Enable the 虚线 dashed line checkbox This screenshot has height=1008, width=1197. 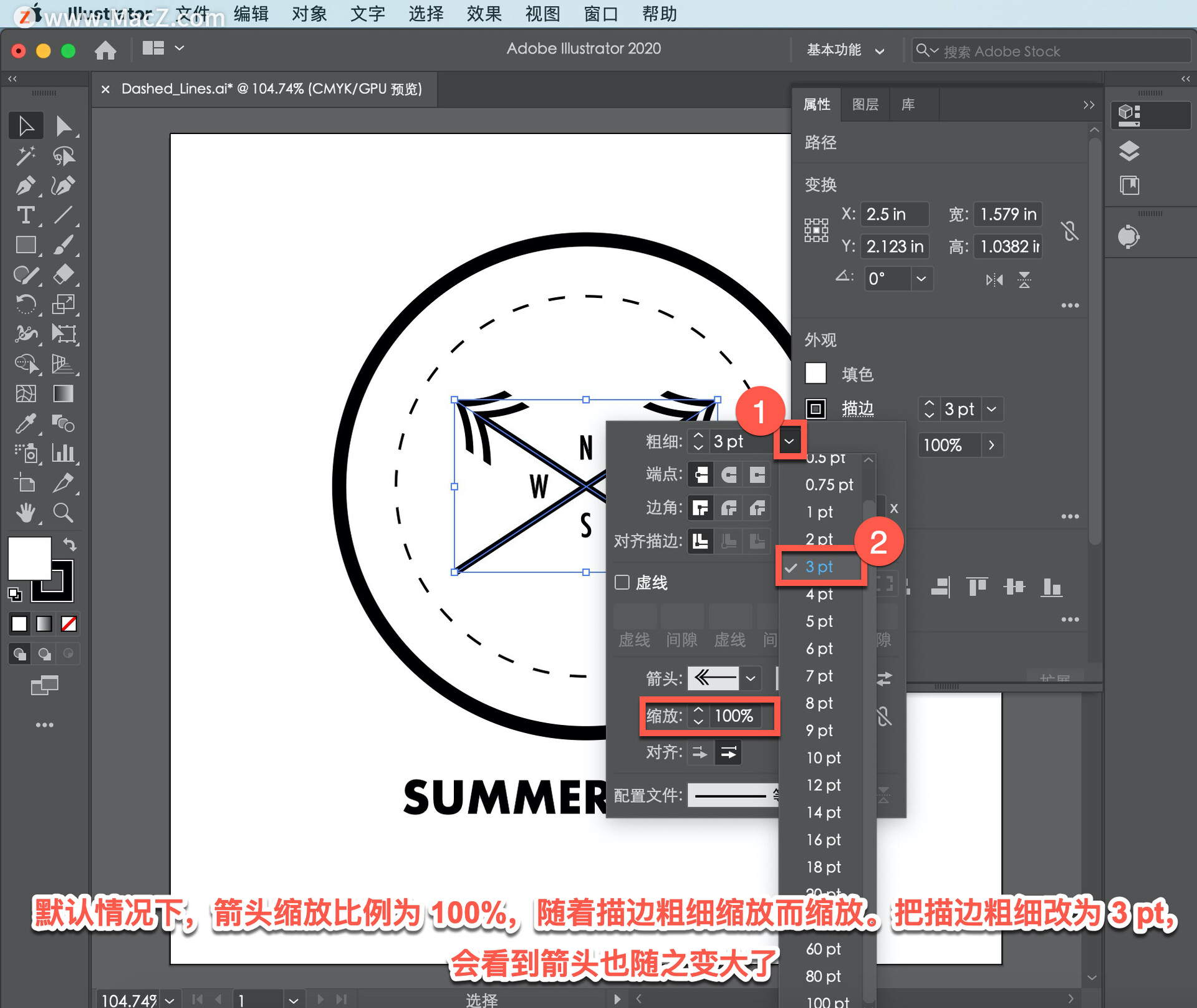point(622,582)
